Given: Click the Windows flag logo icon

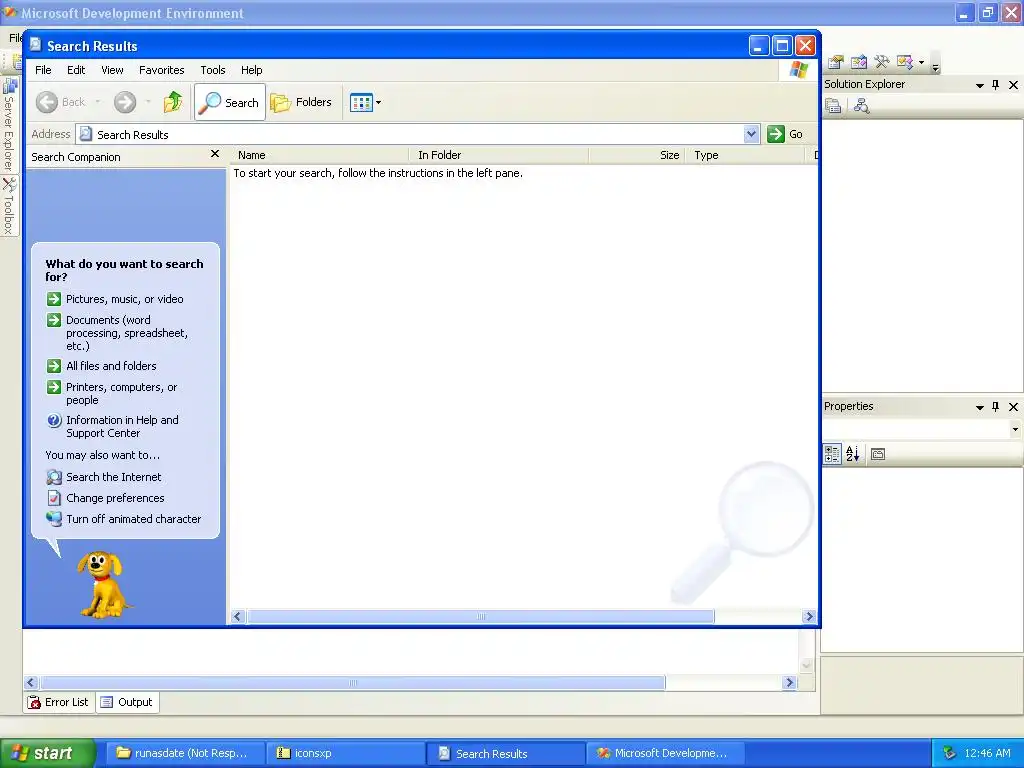Looking at the screenshot, I should click(x=798, y=70).
